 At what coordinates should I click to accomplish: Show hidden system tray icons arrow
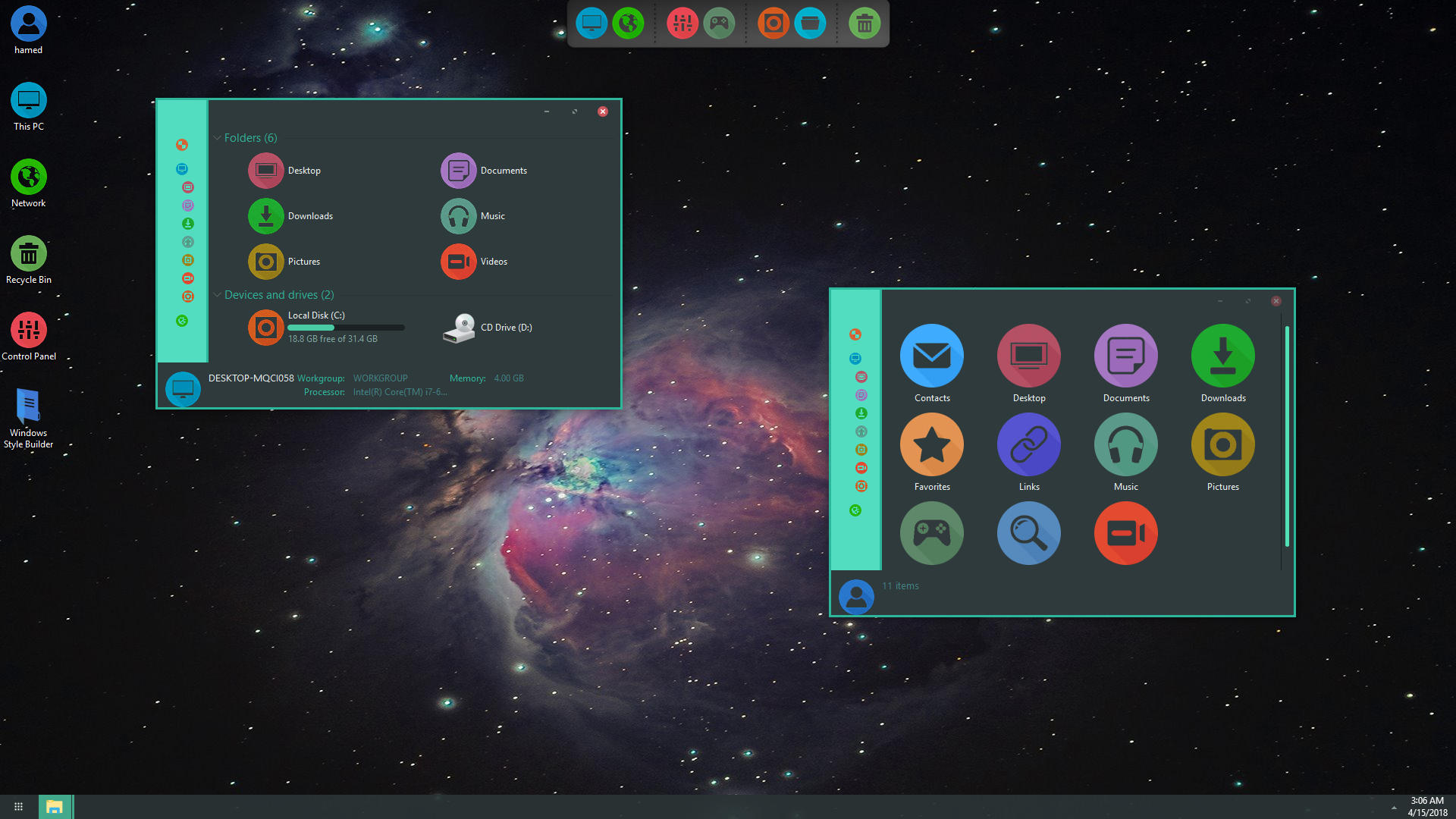click(1394, 808)
